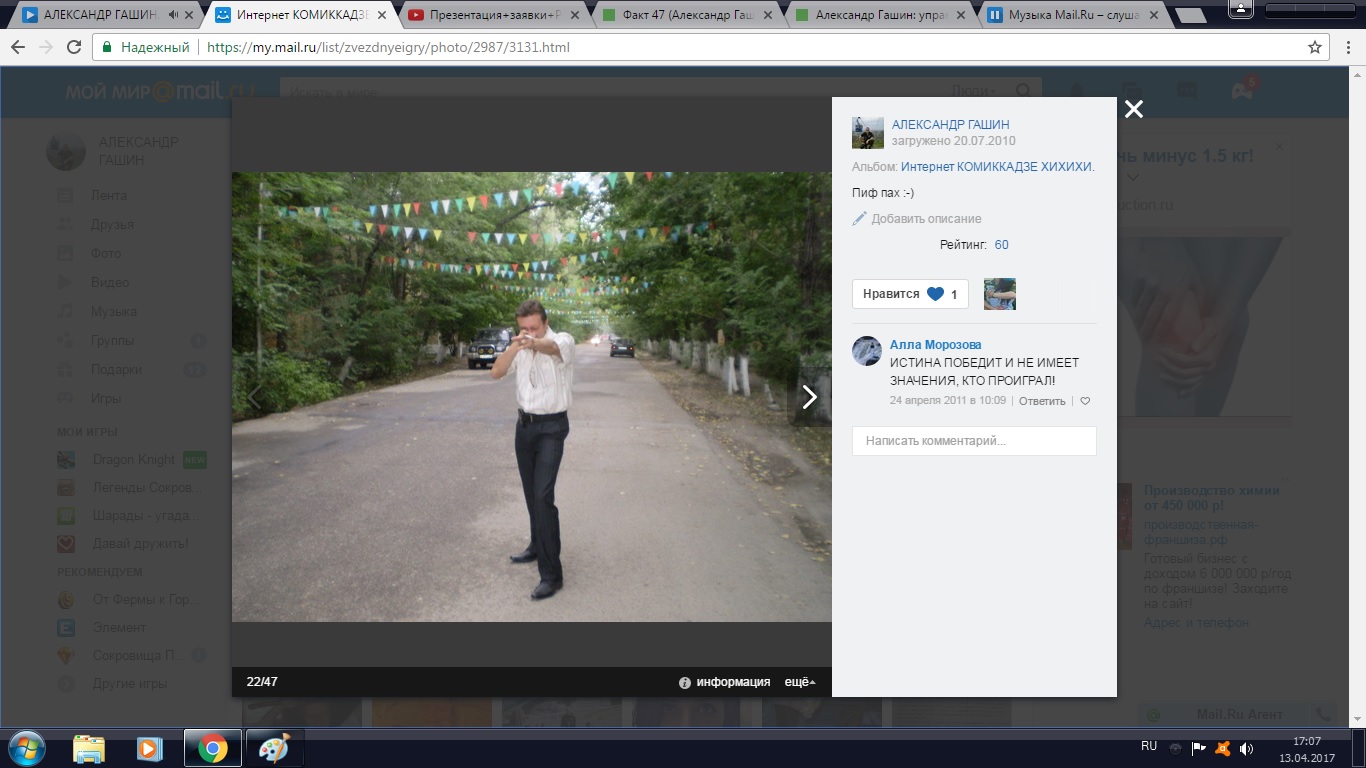The height and width of the screenshot is (768, 1366).
Task: Click the rating value 60
Action: 1002,244
